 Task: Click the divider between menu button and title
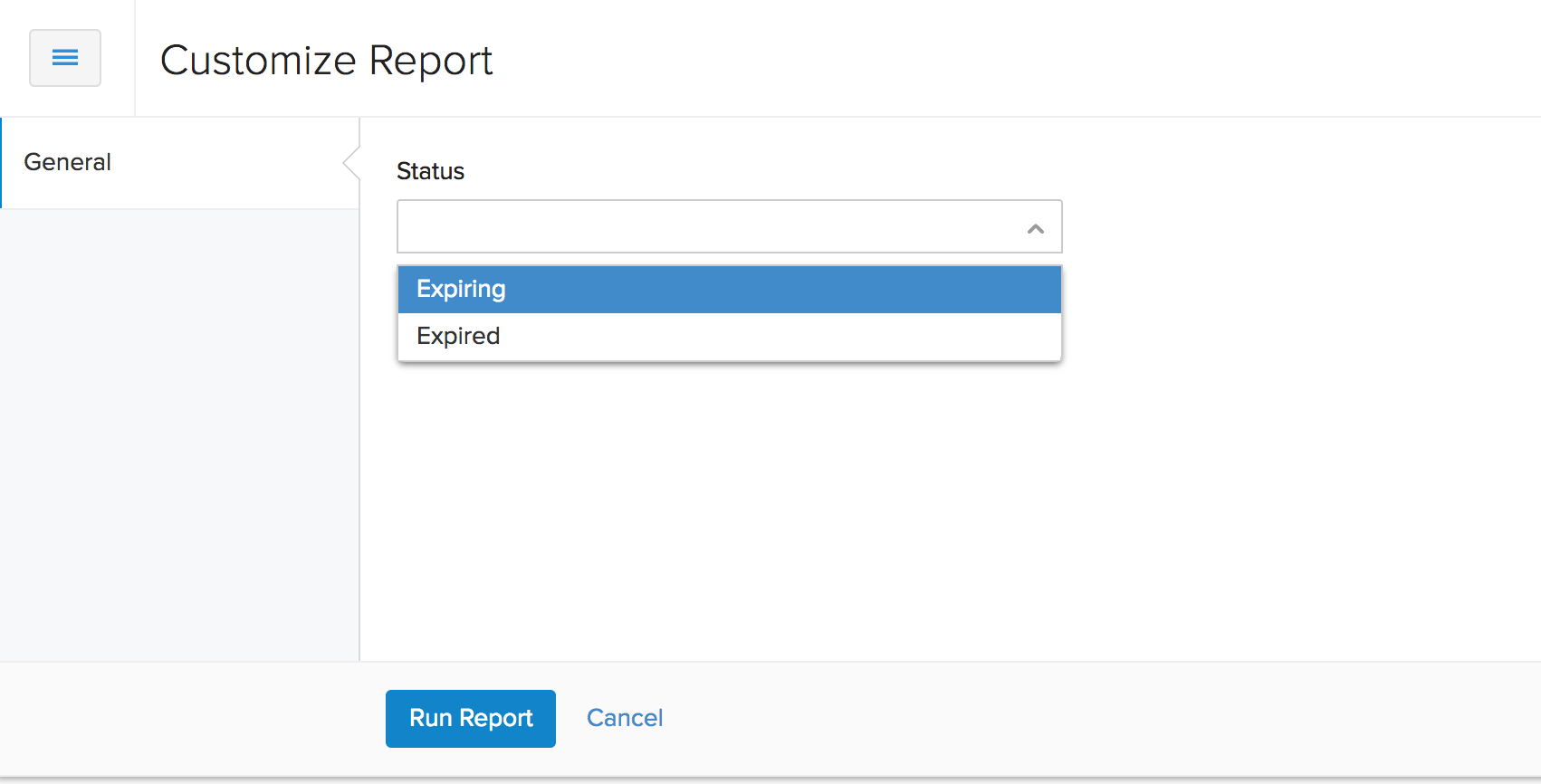pos(135,58)
